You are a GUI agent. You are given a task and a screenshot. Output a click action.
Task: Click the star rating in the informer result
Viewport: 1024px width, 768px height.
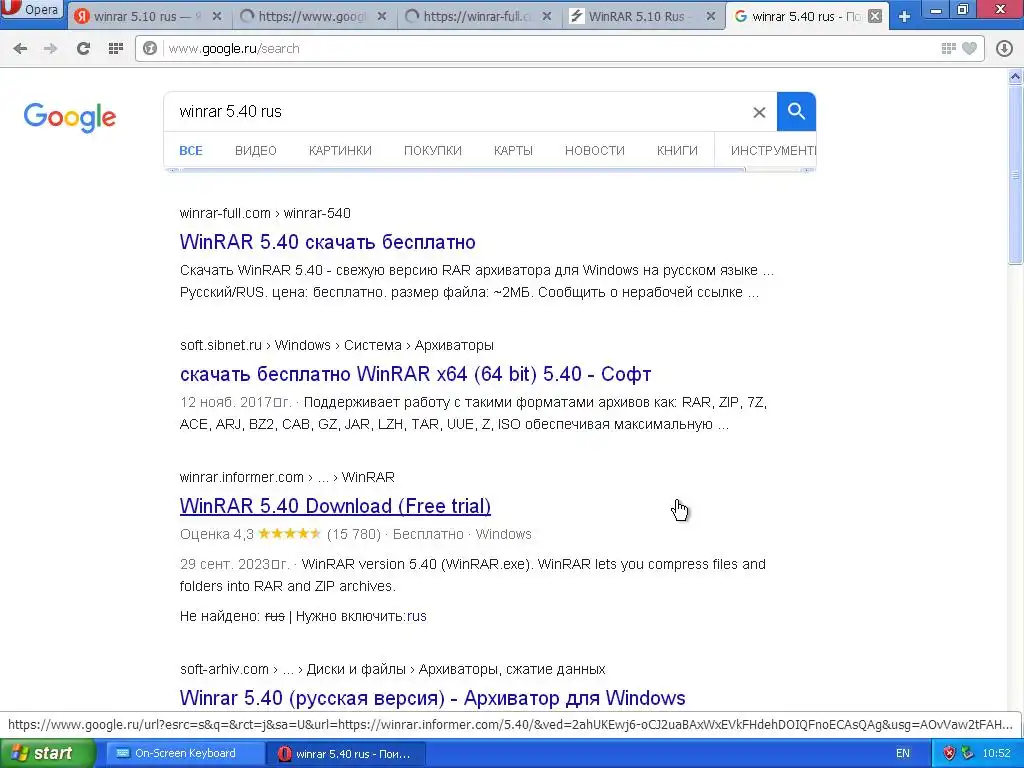point(289,534)
